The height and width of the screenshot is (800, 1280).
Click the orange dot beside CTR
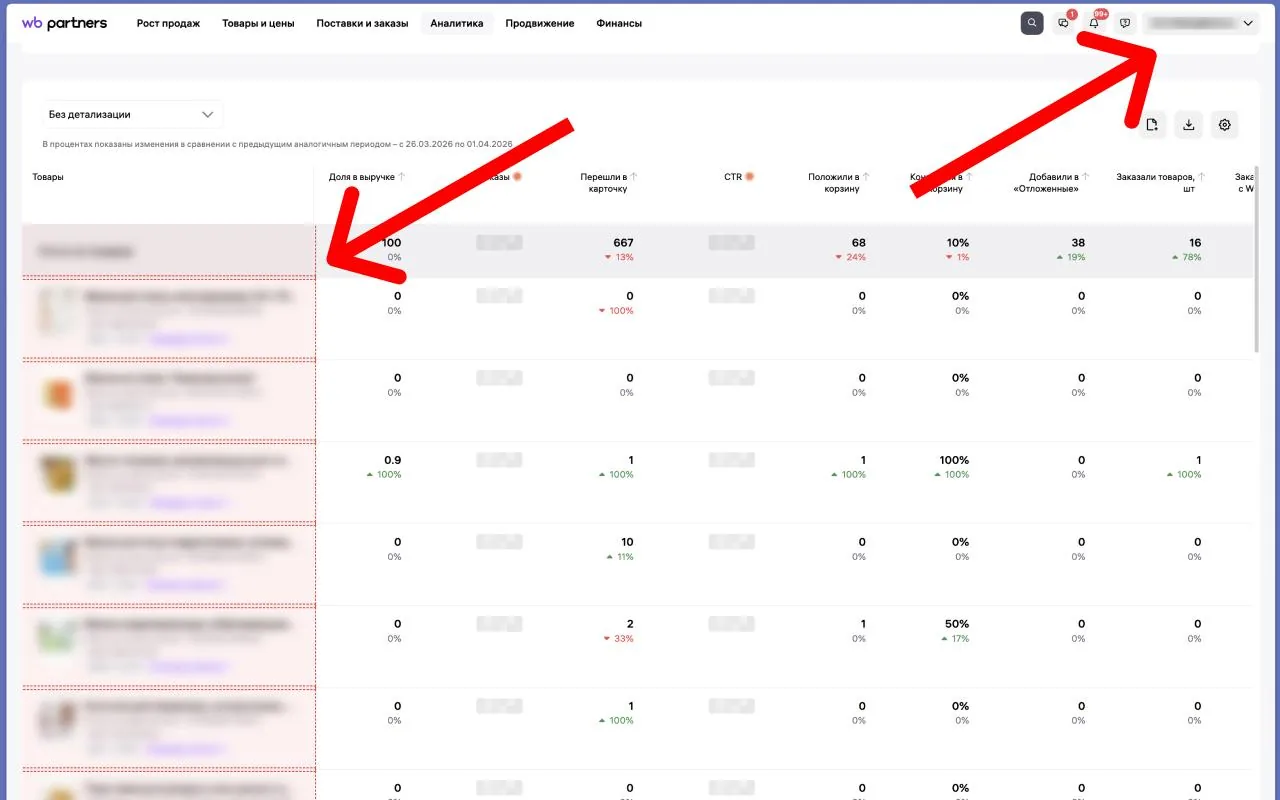749,177
